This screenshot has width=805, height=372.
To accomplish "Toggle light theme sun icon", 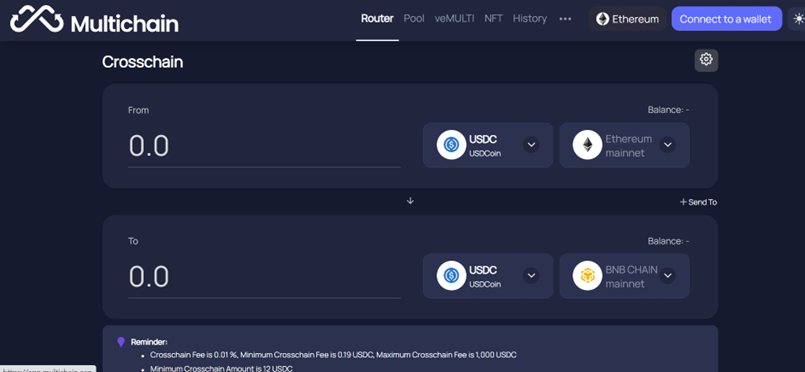I will (798, 19).
